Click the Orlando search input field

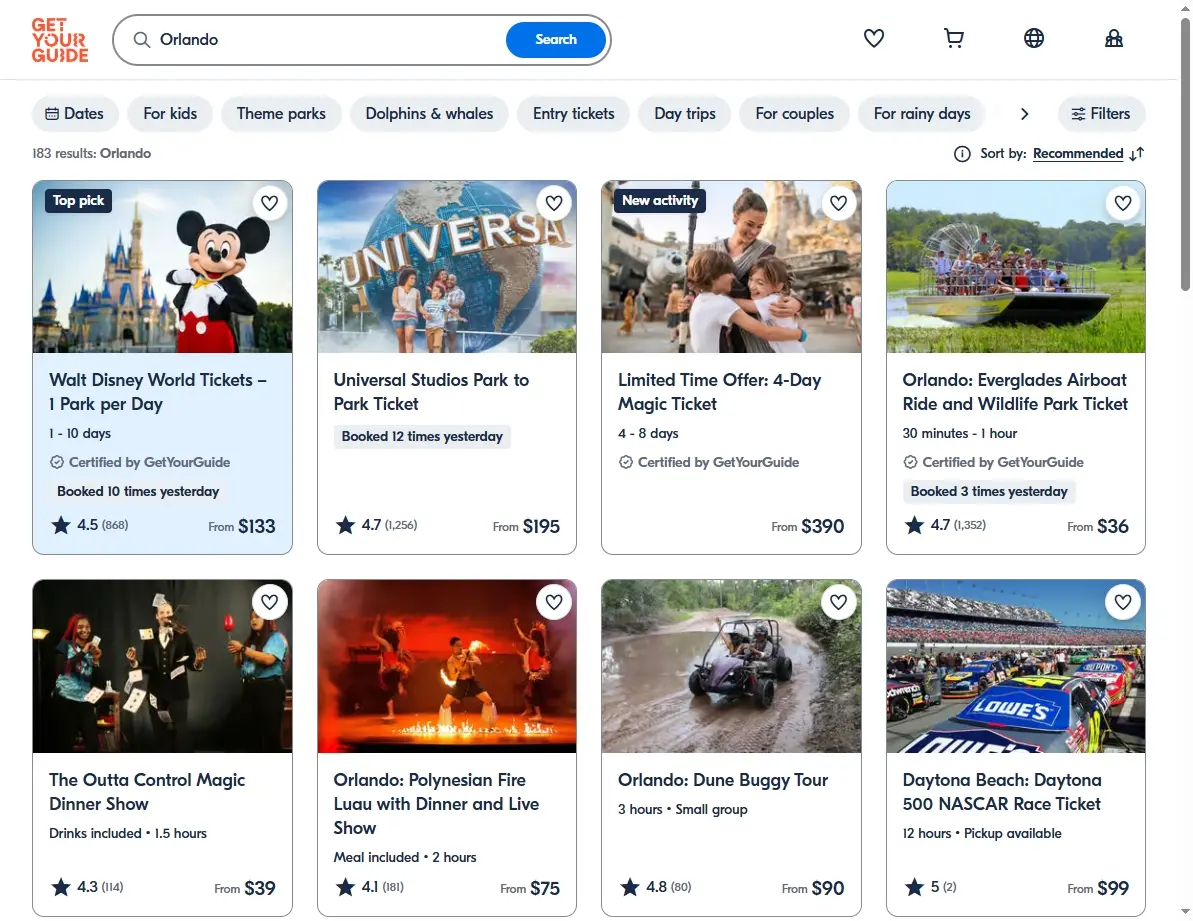click(327, 40)
